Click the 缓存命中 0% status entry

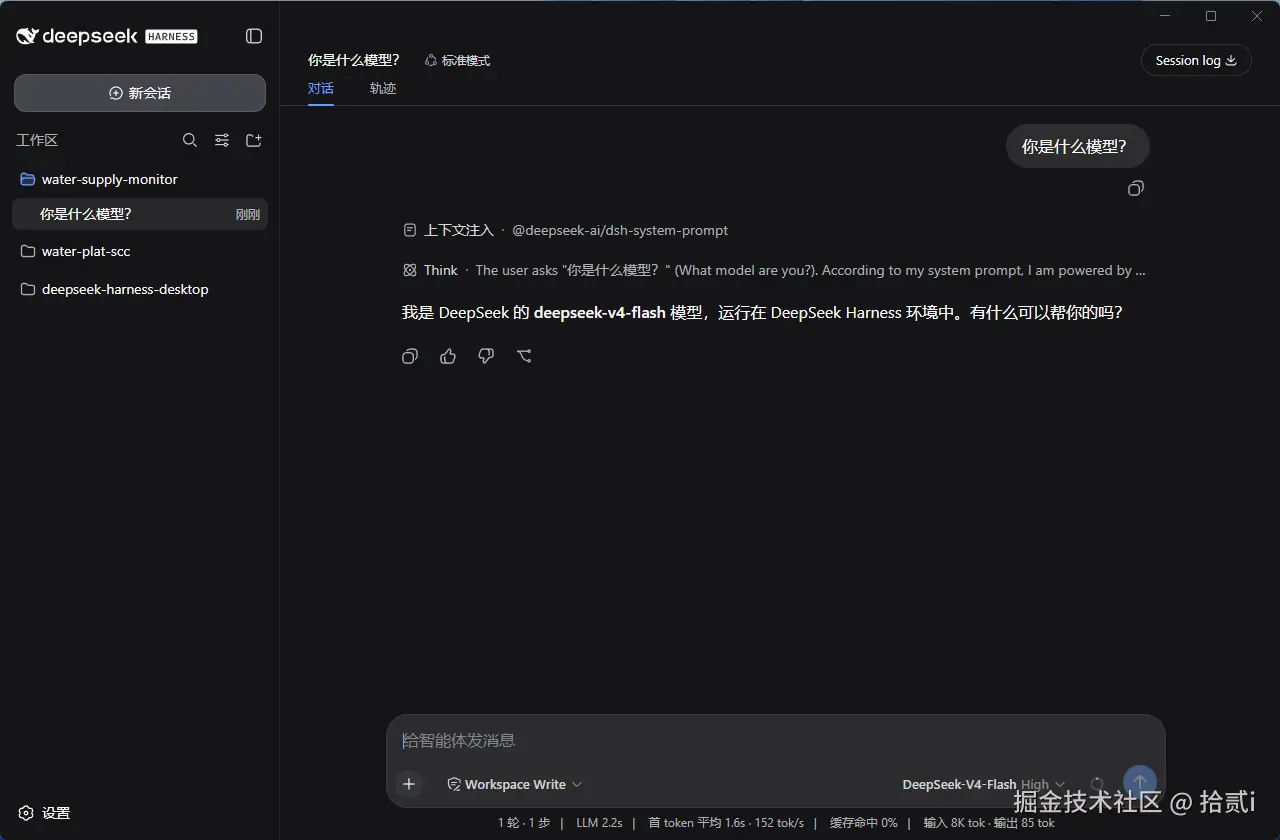(863, 823)
